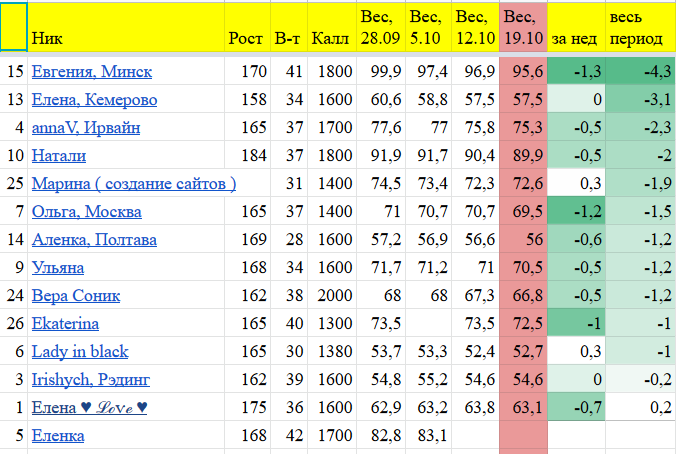676x454 pixels.
Task: Select the Ник column header cell
Action: pos(125,27)
